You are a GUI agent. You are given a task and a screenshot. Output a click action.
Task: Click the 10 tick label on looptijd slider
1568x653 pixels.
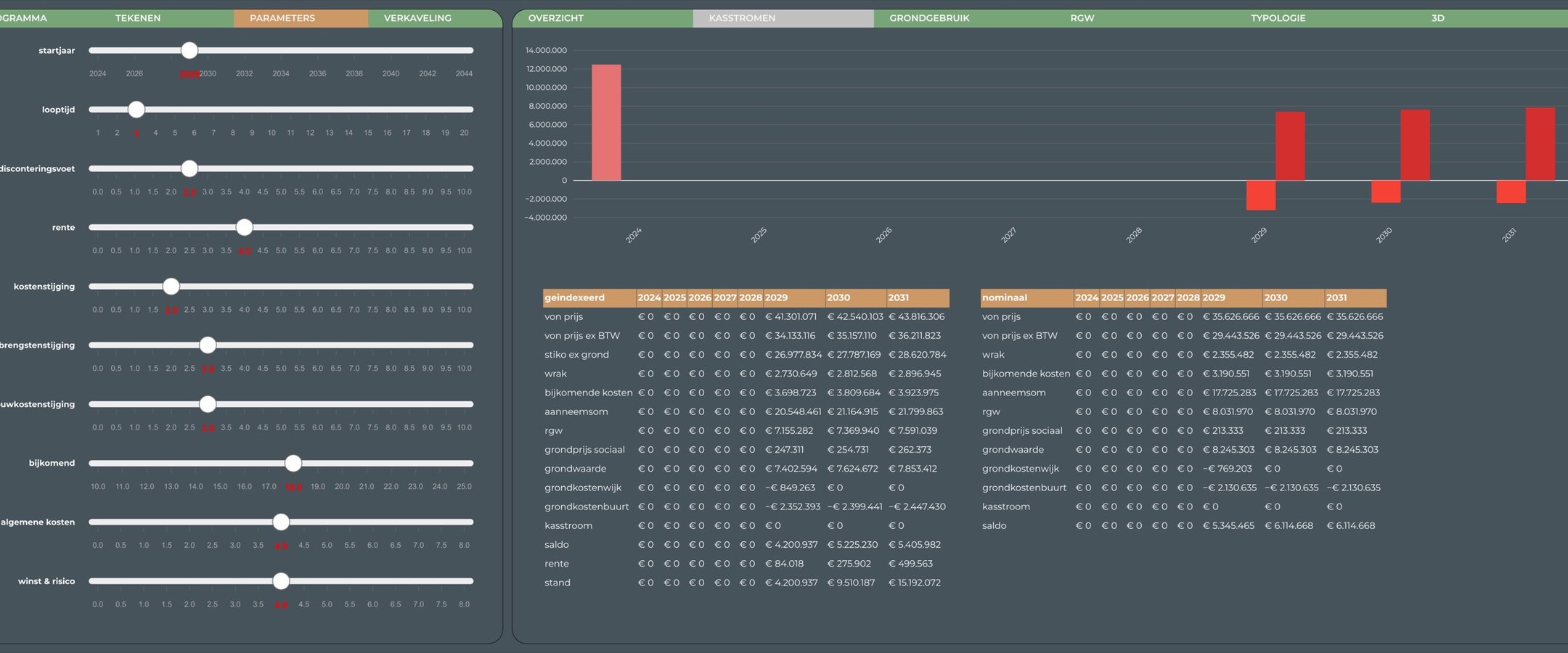271,133
